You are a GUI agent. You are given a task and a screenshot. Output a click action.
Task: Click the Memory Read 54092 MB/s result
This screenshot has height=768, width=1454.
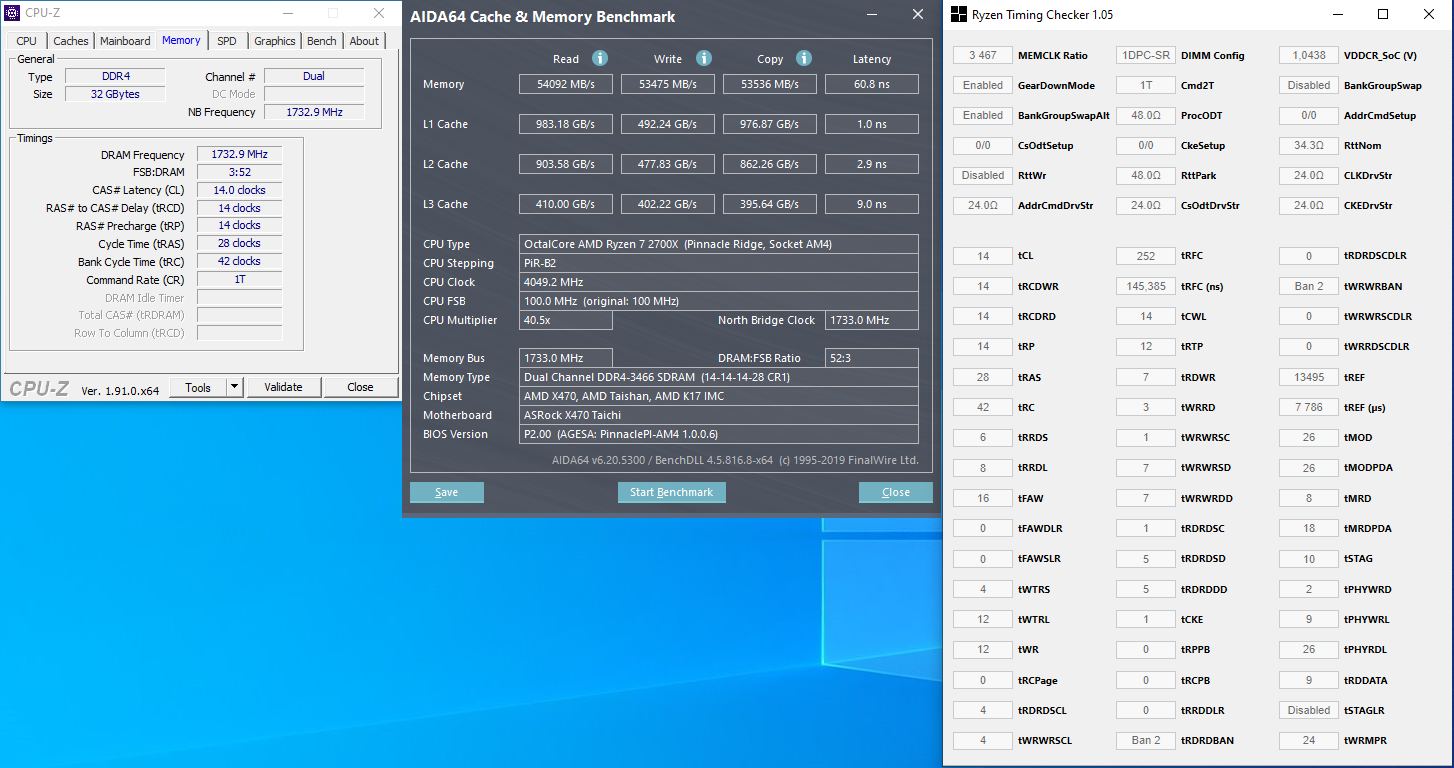(566, 84)
